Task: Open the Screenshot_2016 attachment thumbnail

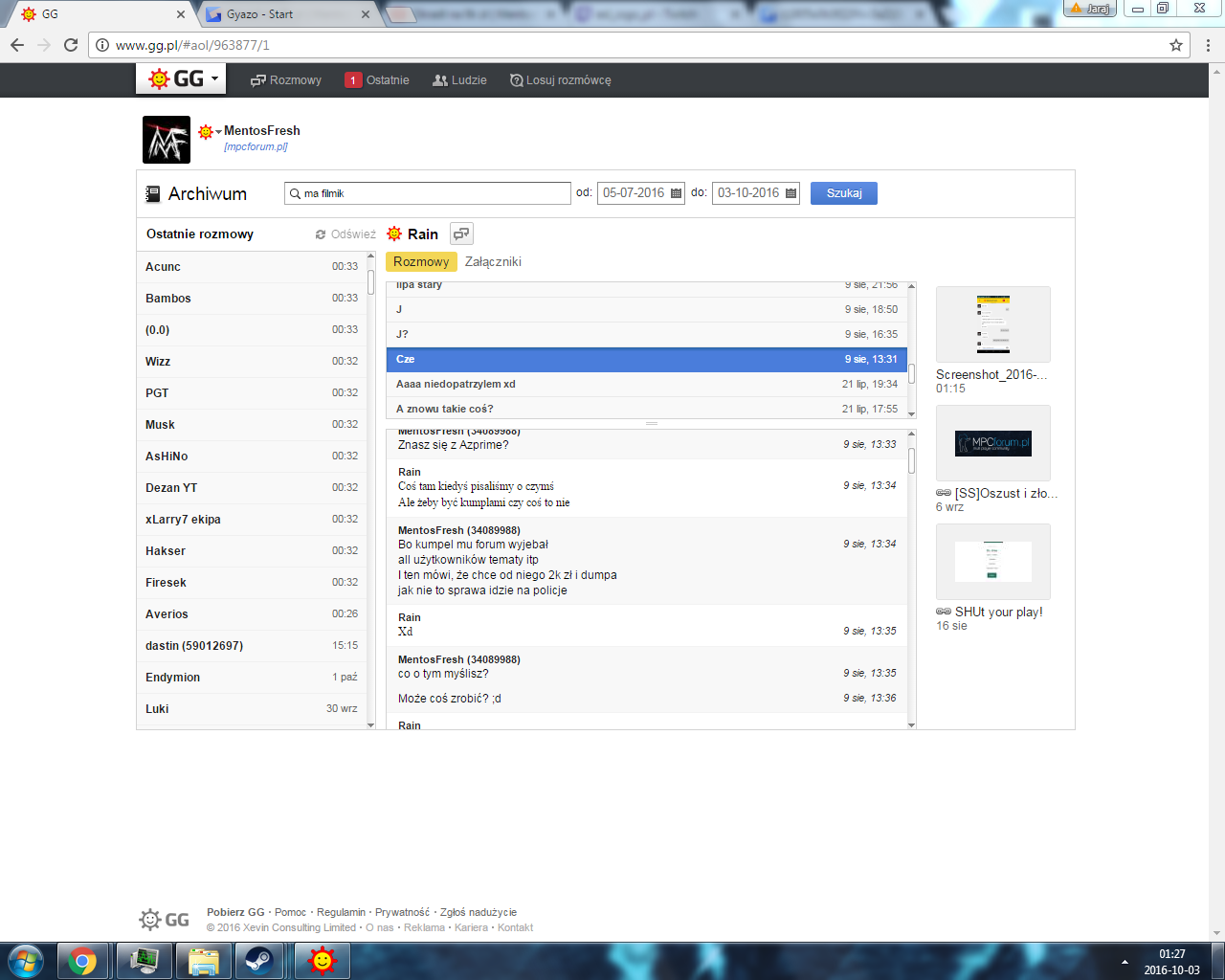Action: coord(993,324)
